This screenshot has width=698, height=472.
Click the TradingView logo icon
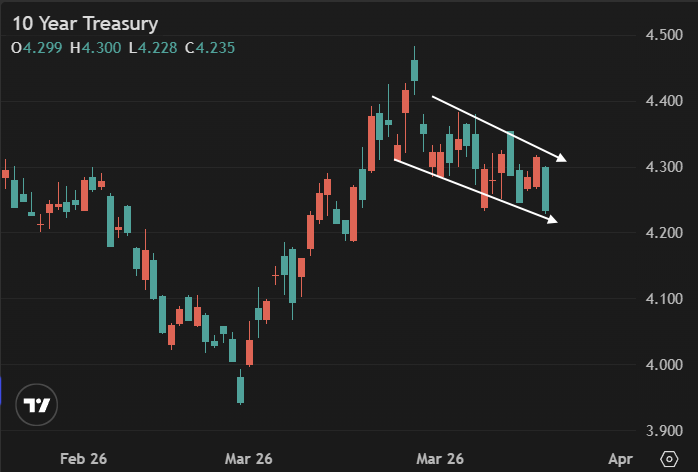tap(38, 404)
